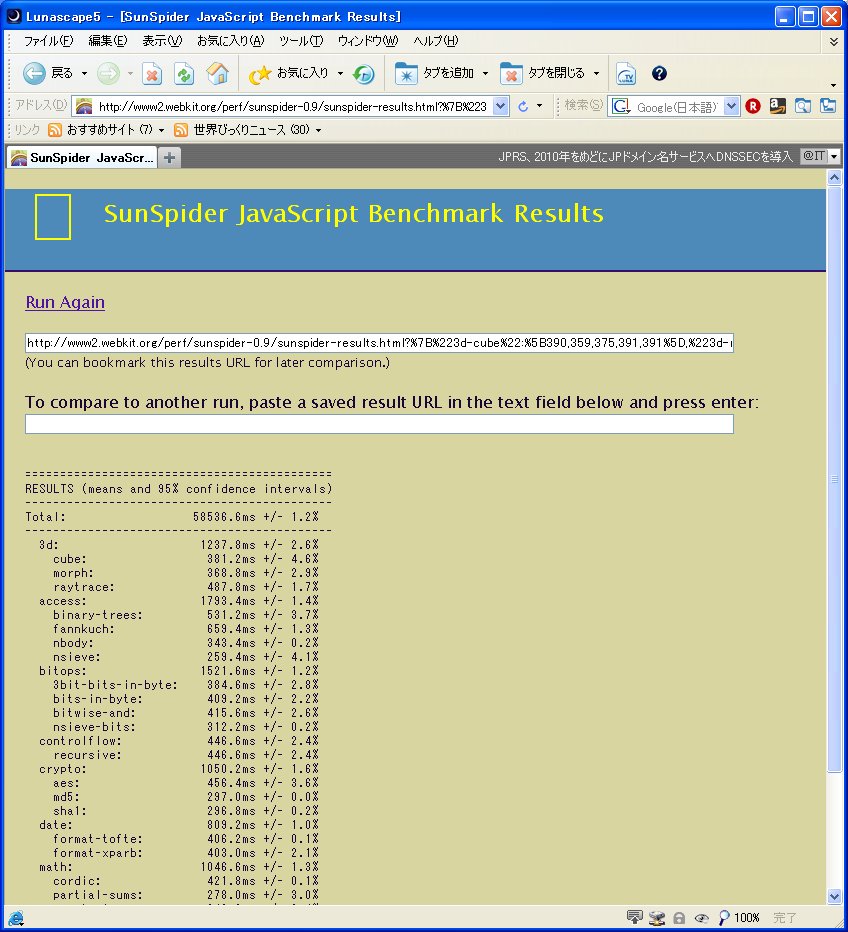Open the ファイル(F) menu
The image size is (848, 932).
(48, 41)
